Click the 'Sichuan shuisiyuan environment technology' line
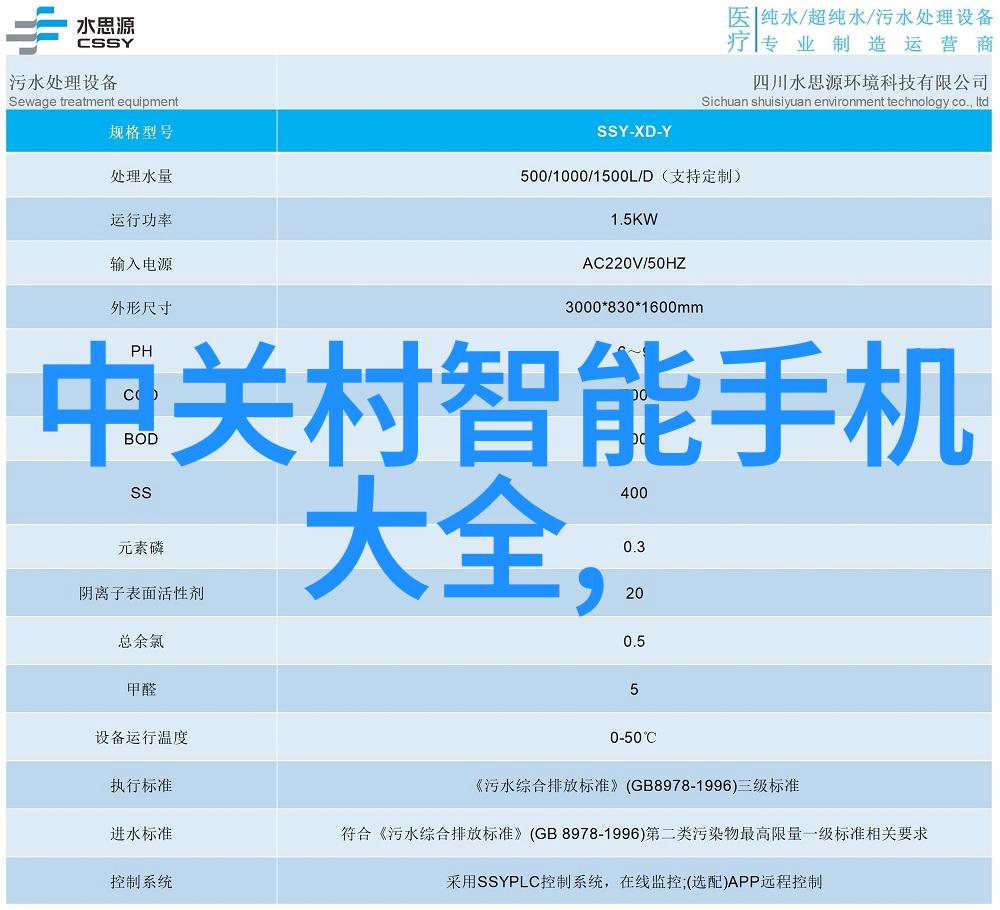This screenshot has height=910, width=1000. (845, 101)
